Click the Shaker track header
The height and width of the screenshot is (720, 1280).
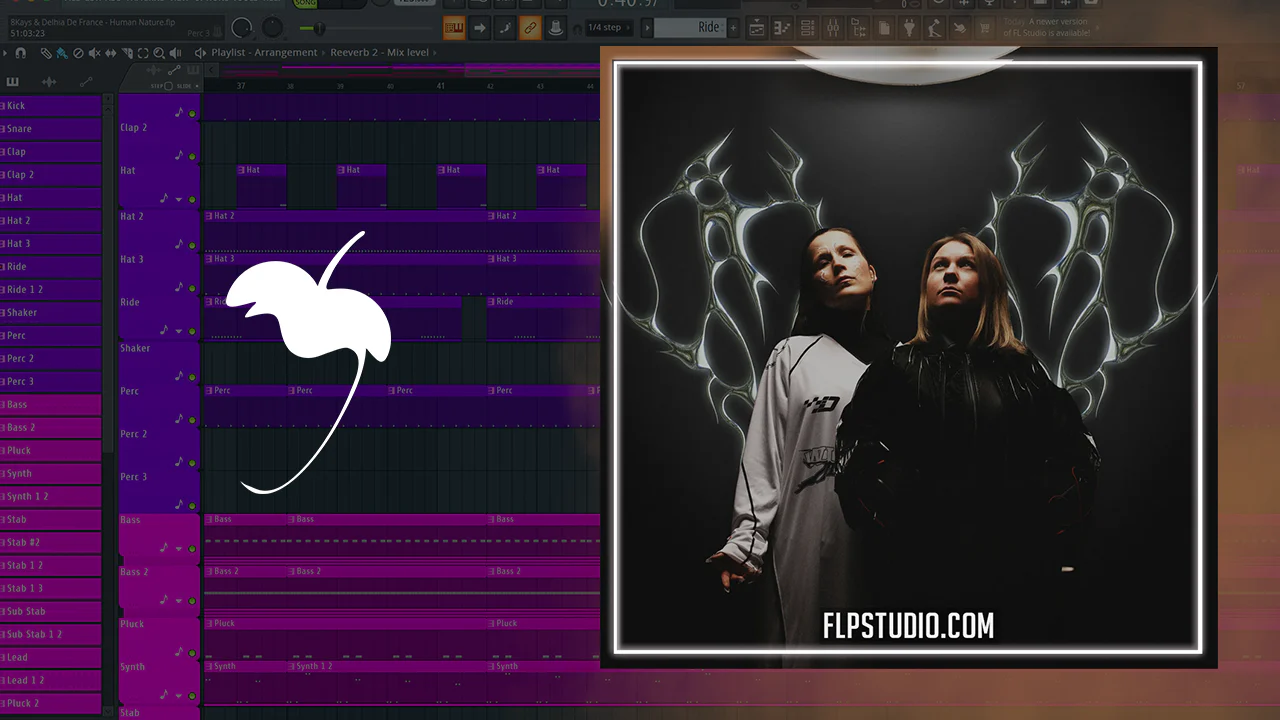click(x=159, y=361)
